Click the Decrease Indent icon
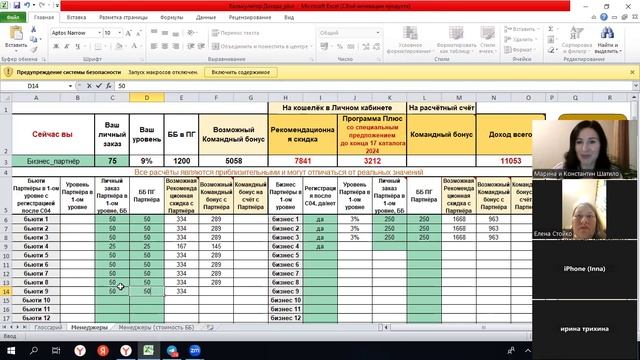Viewport: 640px width, 360px height. [x=191, y=46]
